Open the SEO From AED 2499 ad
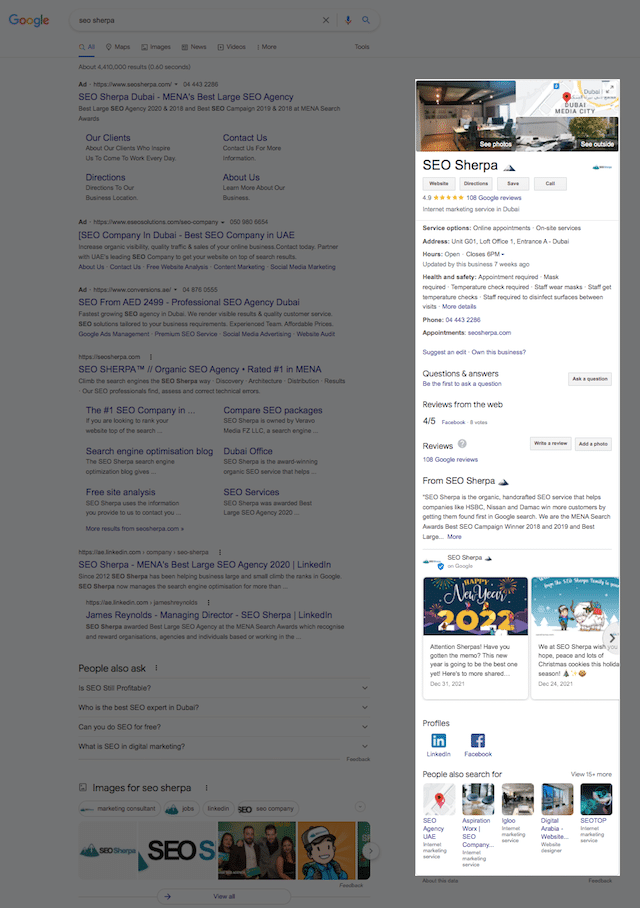This screenshot has width=640, height=908. point(189,302)
